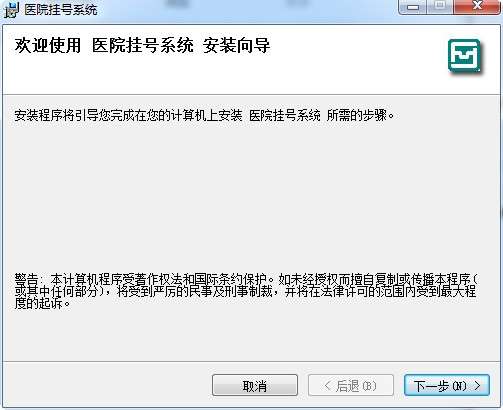Click the blank space left of 取消 button
Viewport: 503px width, 410px height.
(x=107, y=386)
